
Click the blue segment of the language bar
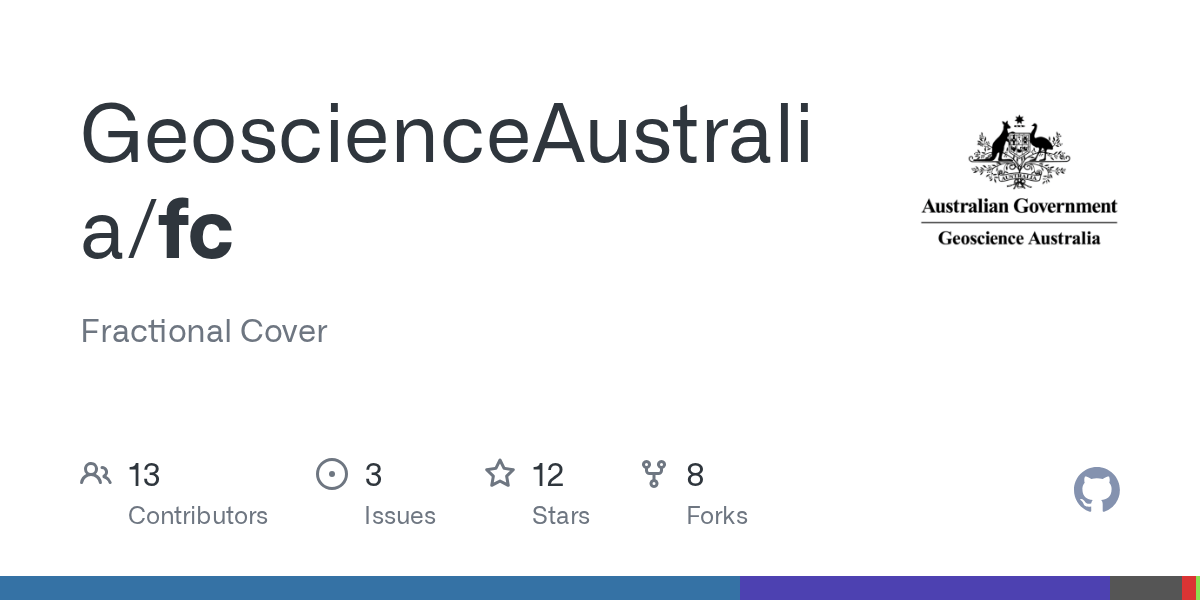point(370,588)
